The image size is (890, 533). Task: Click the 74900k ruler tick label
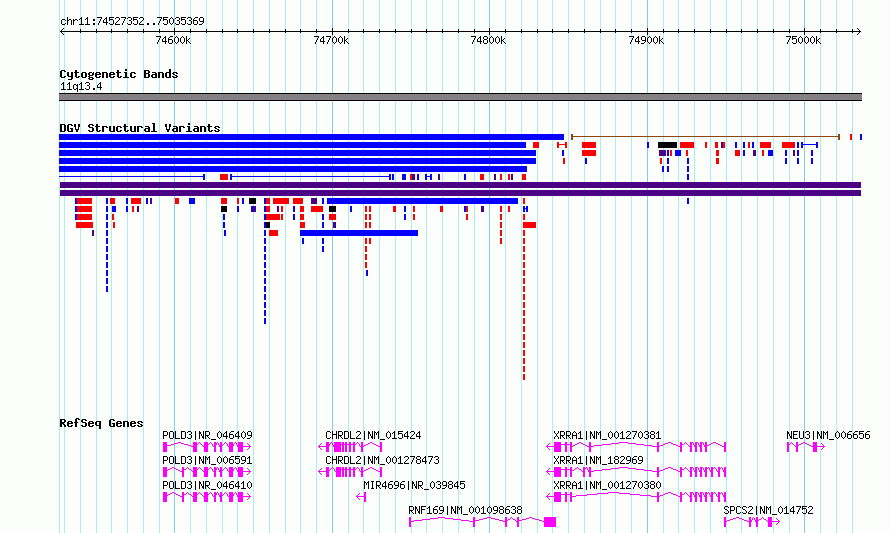[646, 41]
